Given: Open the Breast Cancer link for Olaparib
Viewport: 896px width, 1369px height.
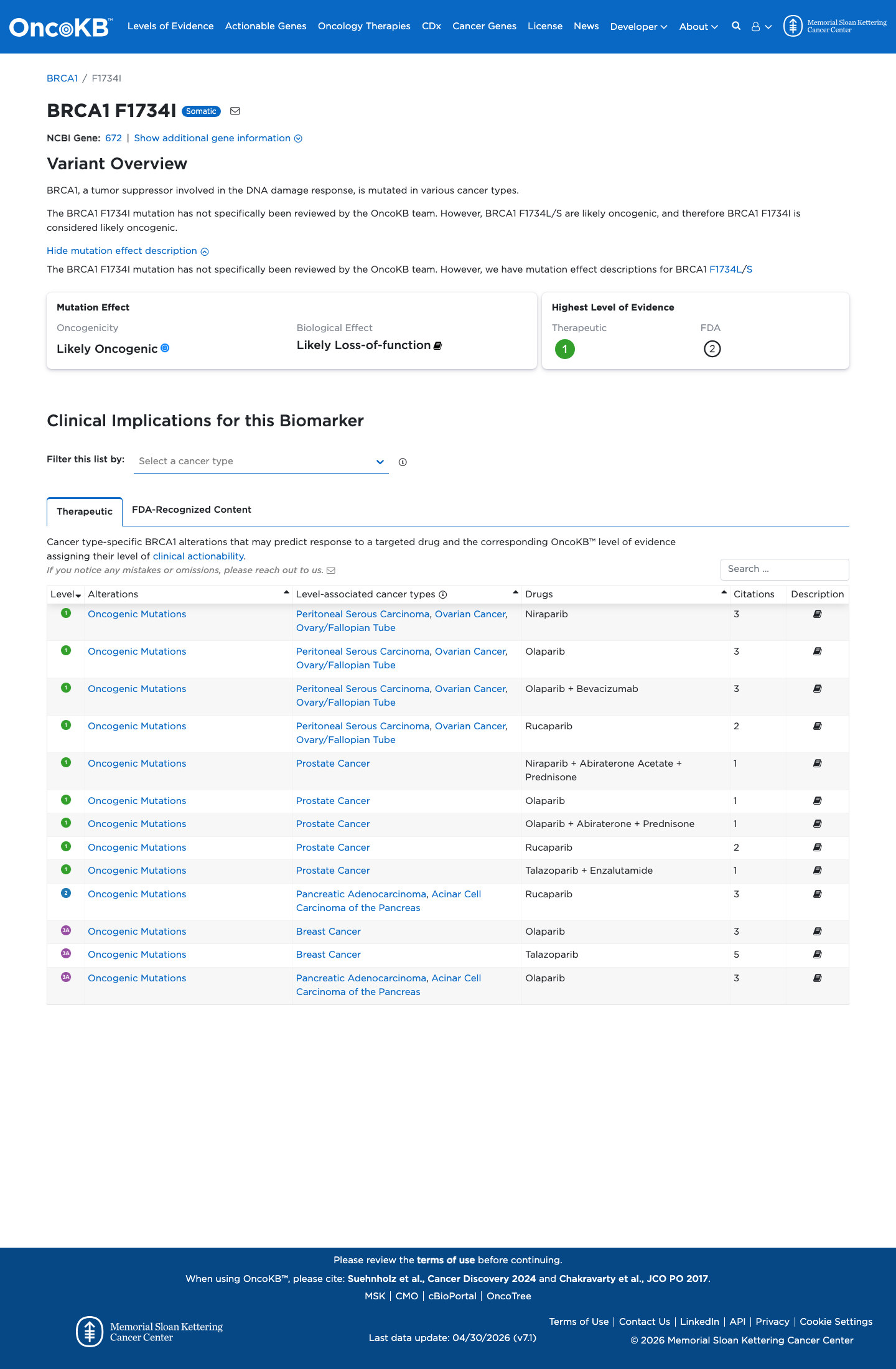Looking at the screenshot, I should 328,932.
